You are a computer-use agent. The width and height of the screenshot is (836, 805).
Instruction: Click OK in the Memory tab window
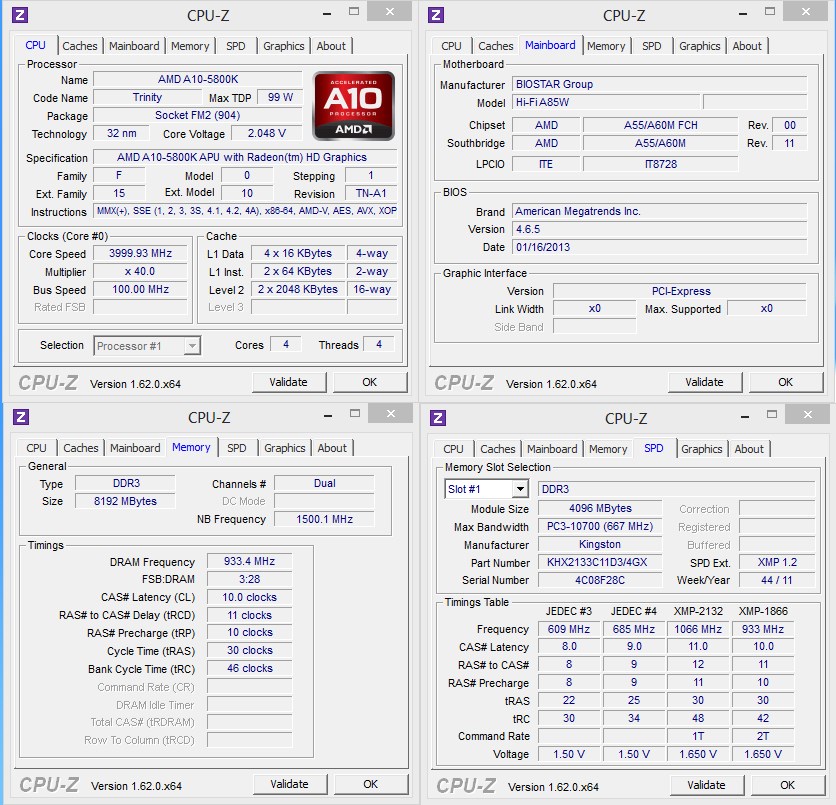click(x=371, y=784)
